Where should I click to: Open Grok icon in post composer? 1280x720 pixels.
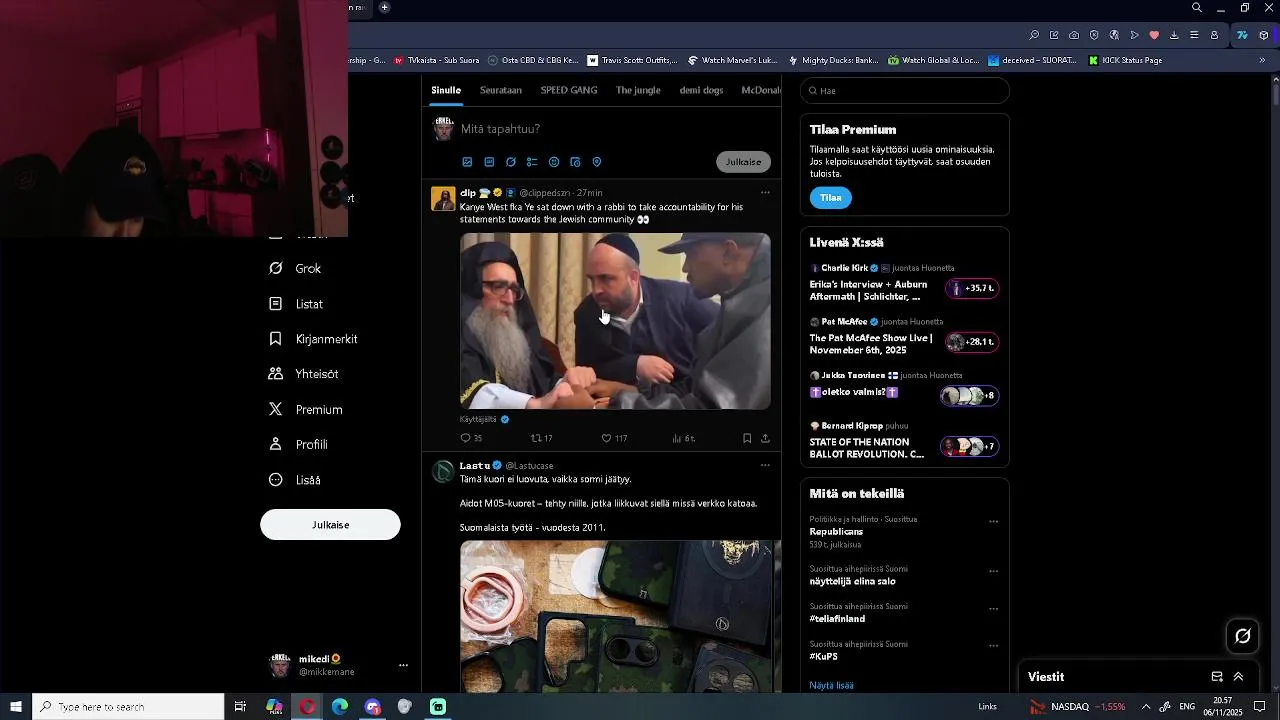click(511, 162)
